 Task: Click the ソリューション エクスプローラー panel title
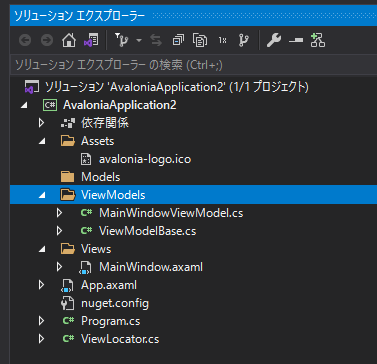click(x=80, y=15)
